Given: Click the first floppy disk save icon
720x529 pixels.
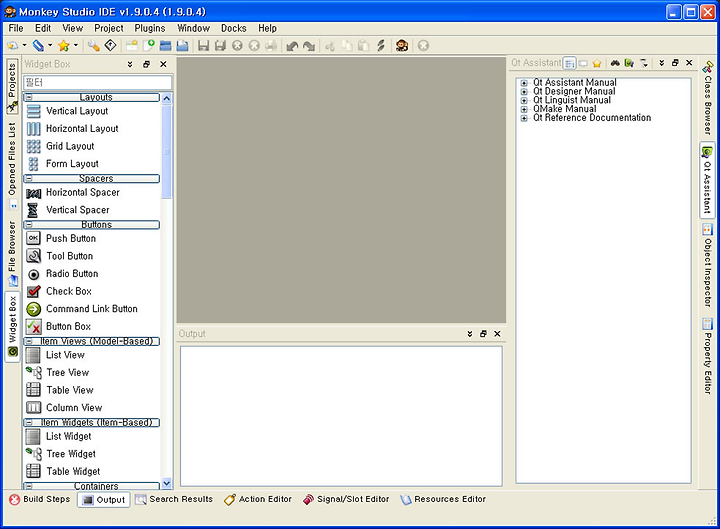Looking at the screenshot, I should pyautogui.click(x=203, y=45).
